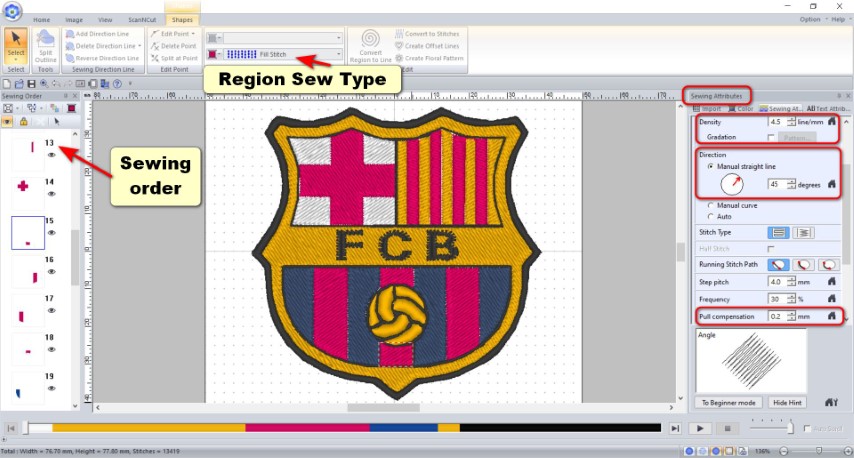Click the arrow pointer icon in Sewing Order panel
The image size is (854, 458).
tap(56, 121)
